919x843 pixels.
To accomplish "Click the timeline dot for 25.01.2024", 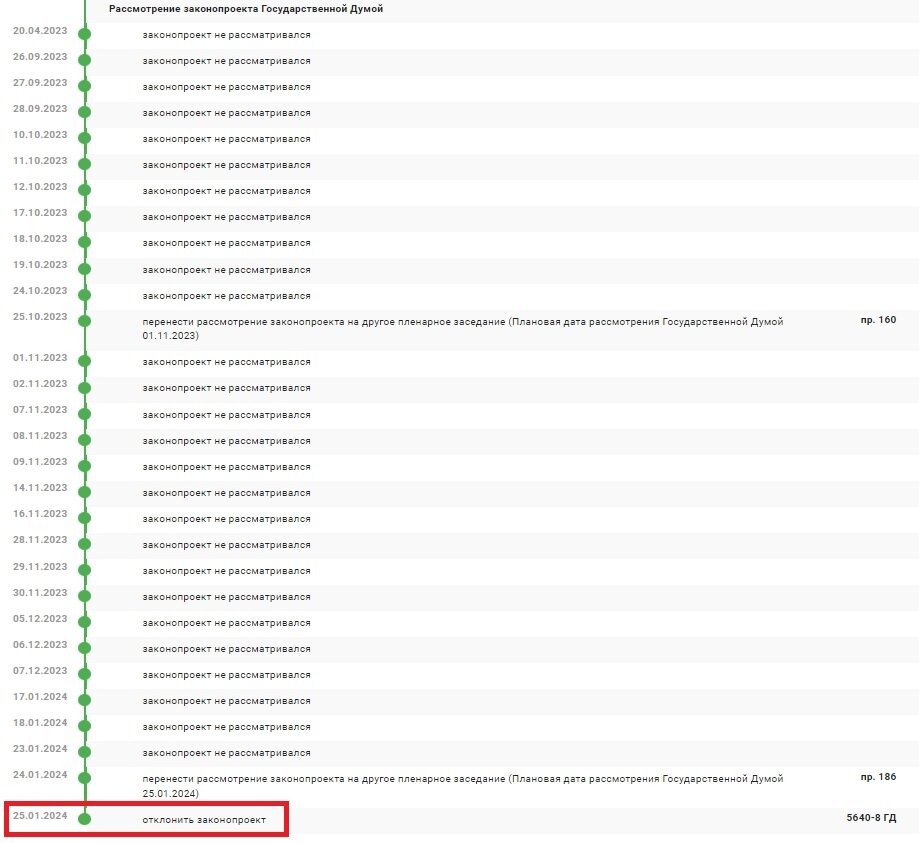I will (84, 819).
